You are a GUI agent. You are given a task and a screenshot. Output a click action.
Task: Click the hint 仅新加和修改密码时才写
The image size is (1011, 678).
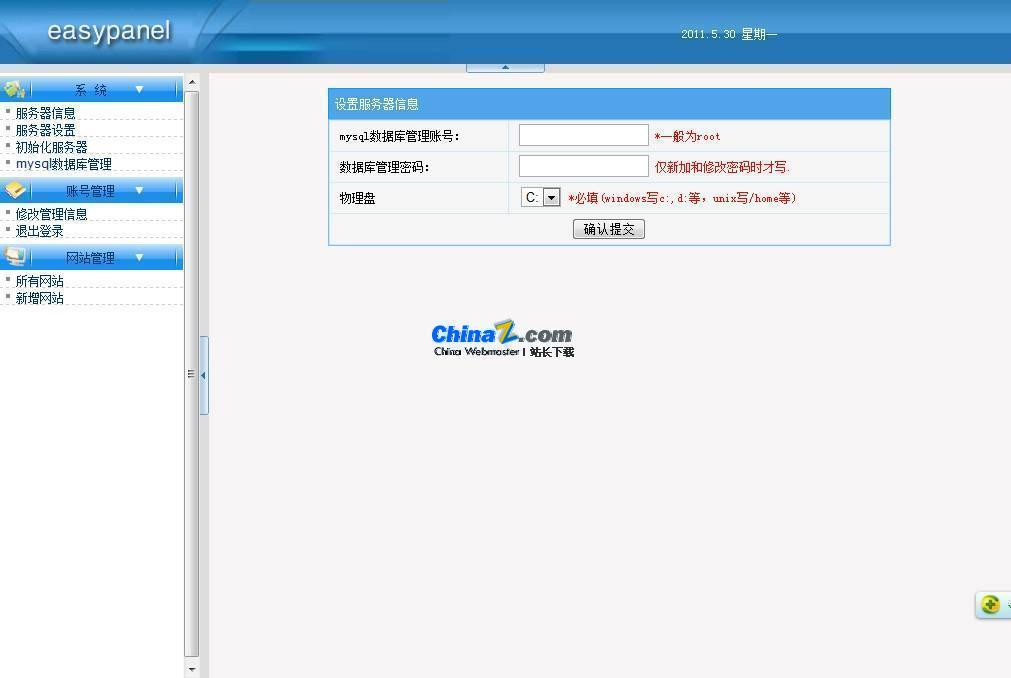pos(722,167)
